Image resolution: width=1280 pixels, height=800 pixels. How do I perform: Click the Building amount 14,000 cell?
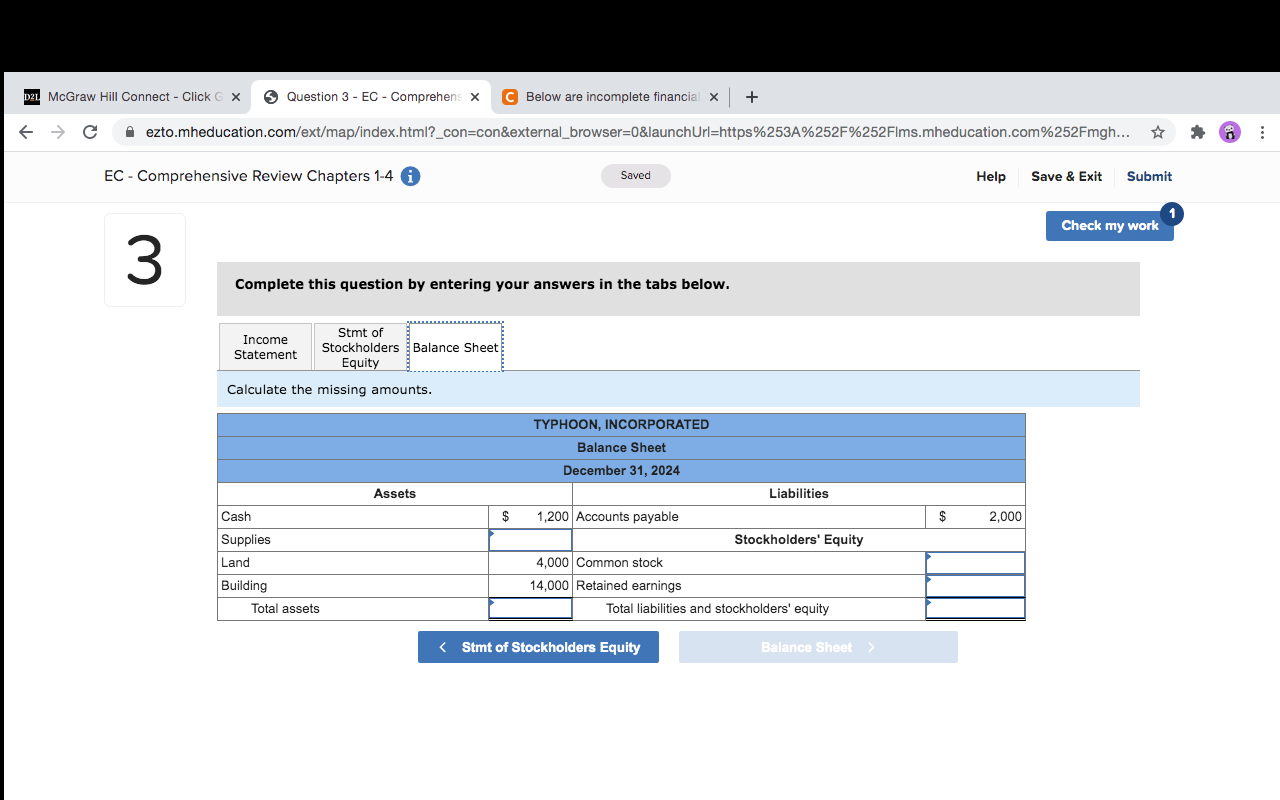tap(530, 586)
